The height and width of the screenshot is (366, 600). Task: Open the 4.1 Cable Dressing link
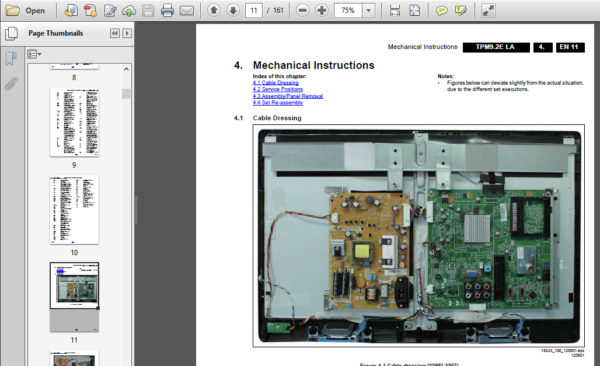pos(276,83)
